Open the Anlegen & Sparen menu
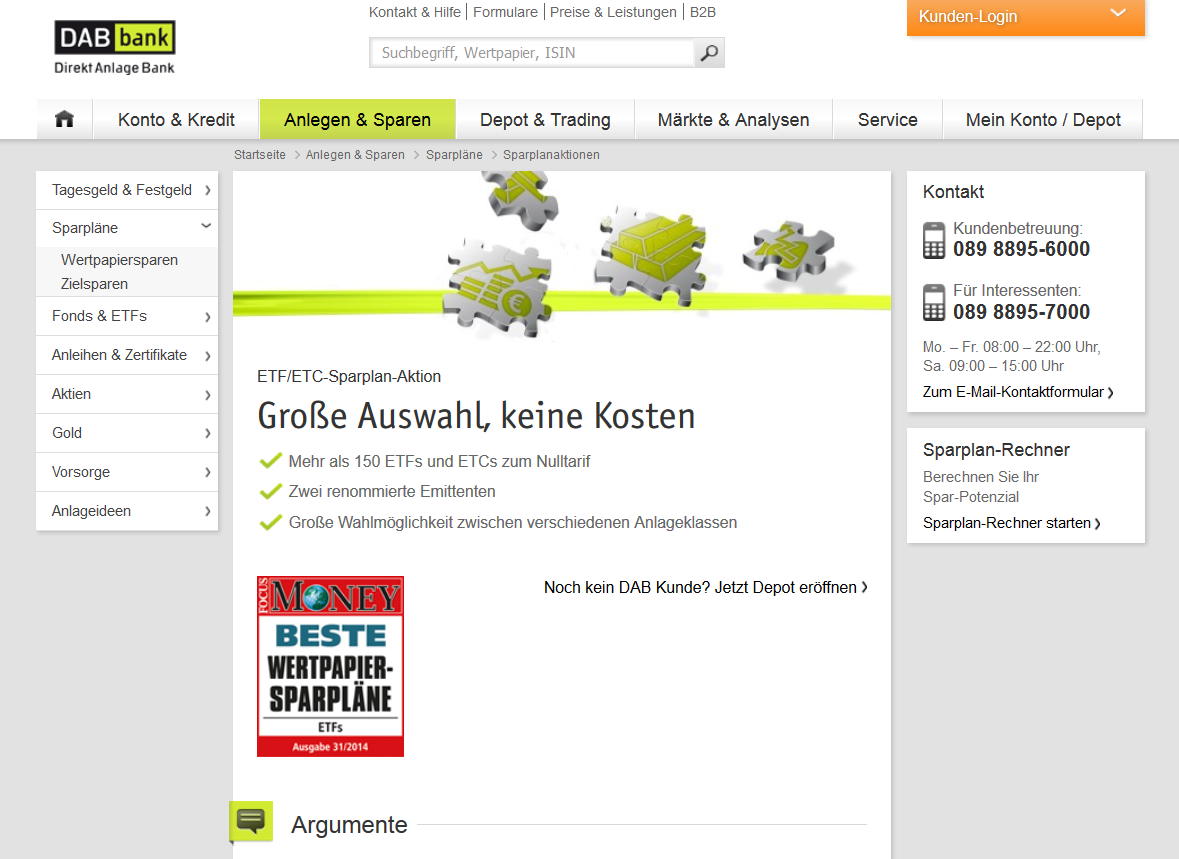 (x=358, y=120)
